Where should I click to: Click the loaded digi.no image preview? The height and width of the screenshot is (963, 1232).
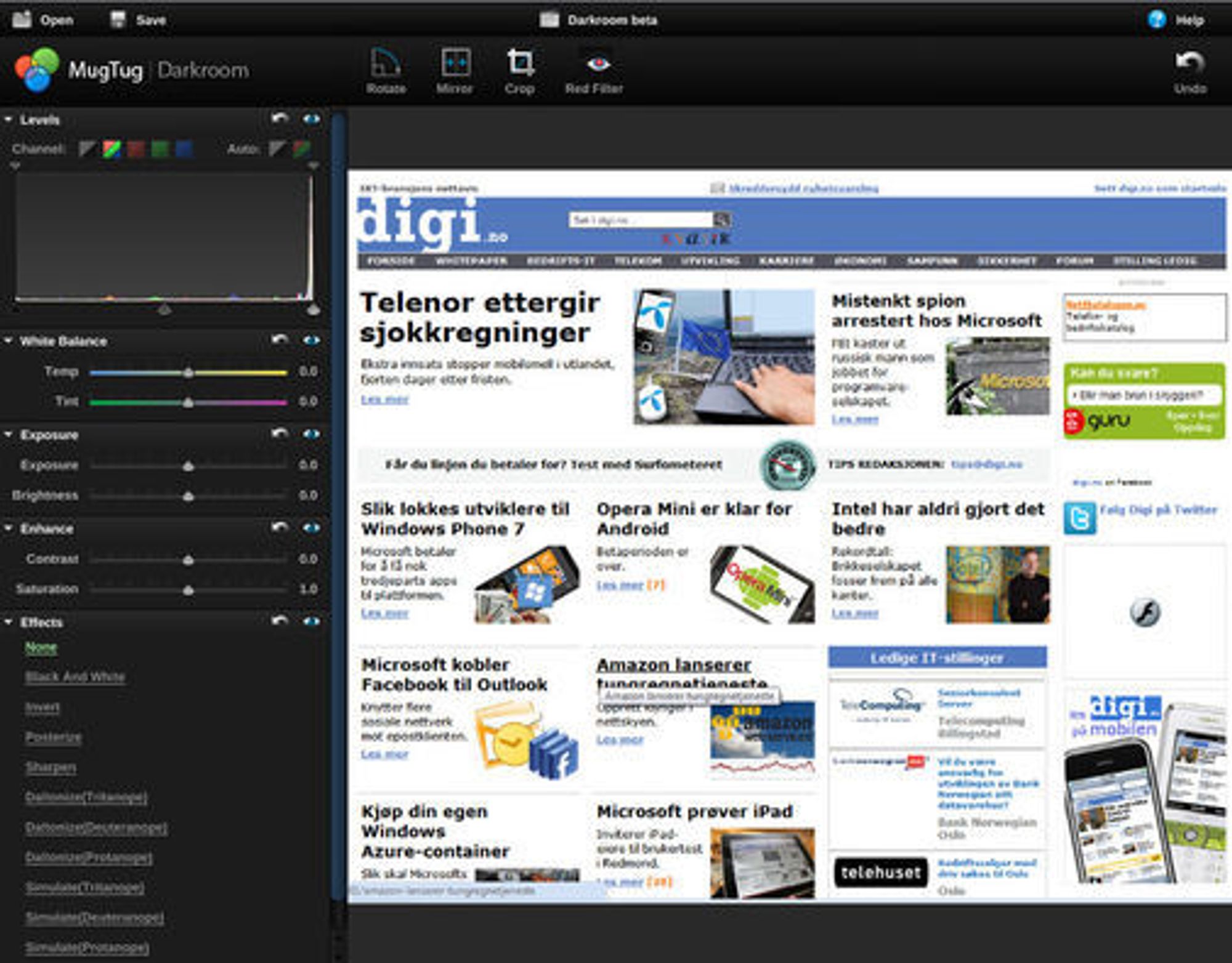[790, 537]
